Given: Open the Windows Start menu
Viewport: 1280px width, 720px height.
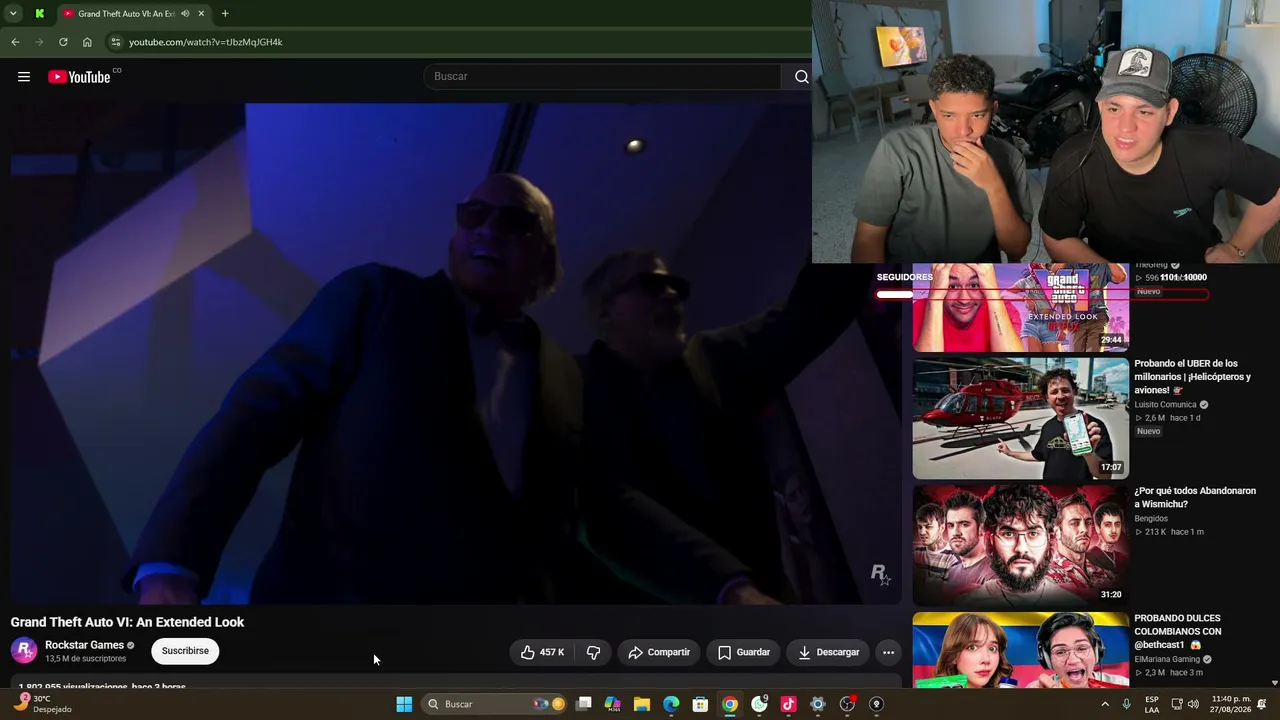Looking at the screenshot, I should click(x=404, y=704).
